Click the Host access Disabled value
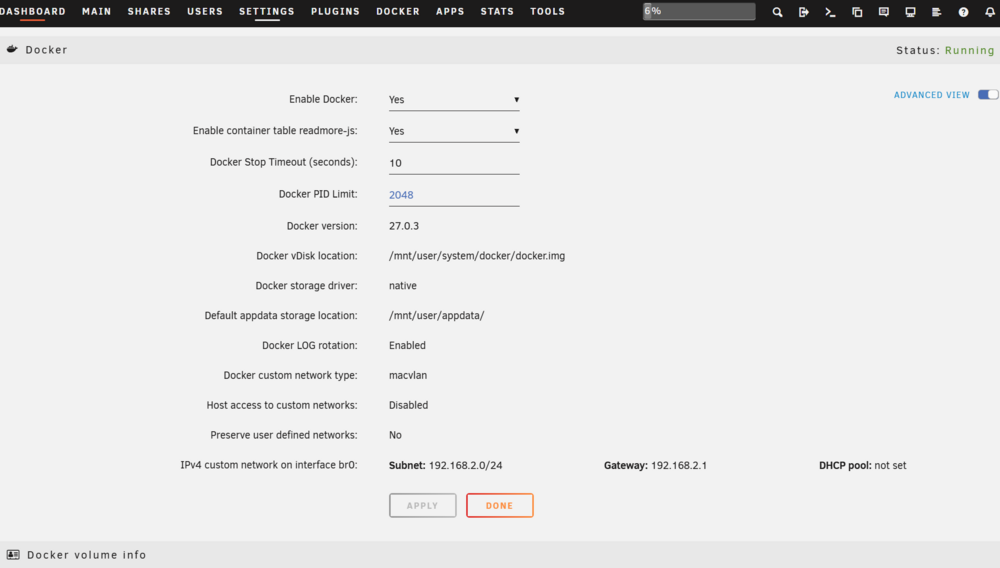1000x568 pixels. 408,405
